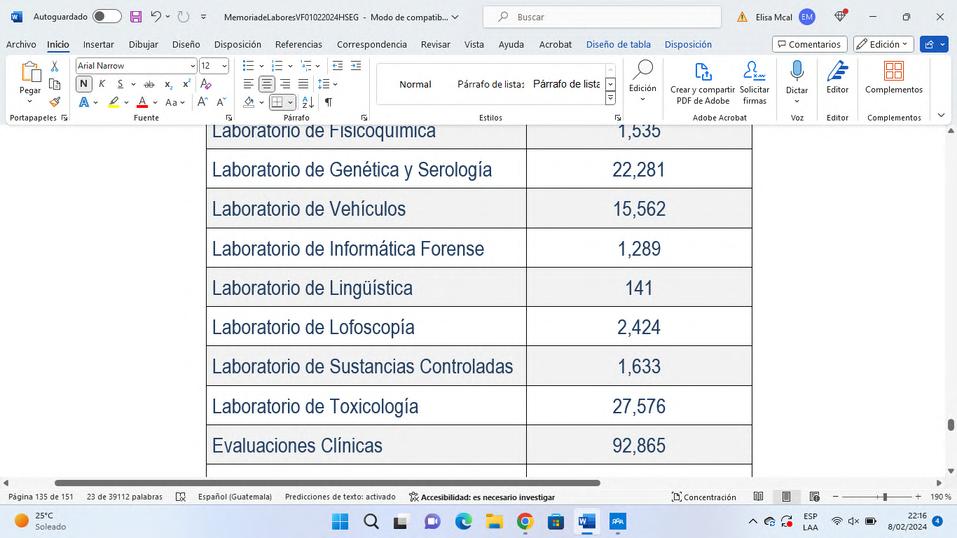Align text to the right

(x=285, y=84)
